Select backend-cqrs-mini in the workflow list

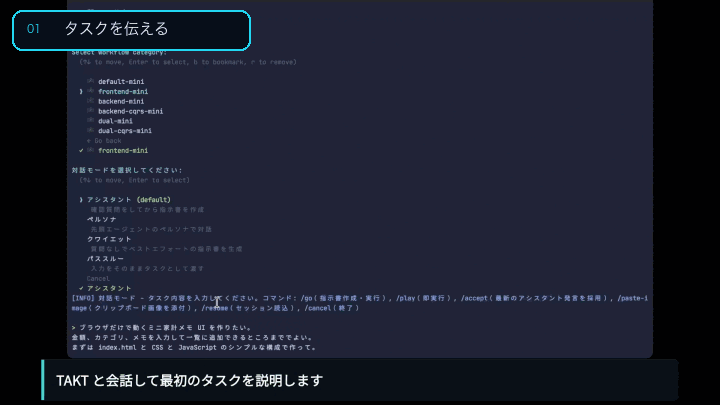(x=130, y=111)
